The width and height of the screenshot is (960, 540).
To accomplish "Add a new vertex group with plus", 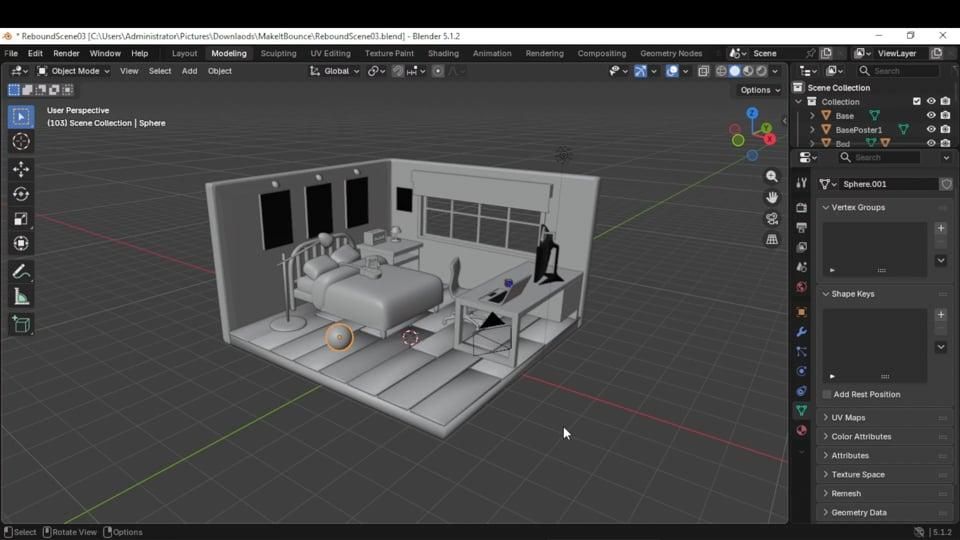I will point(941,228).
